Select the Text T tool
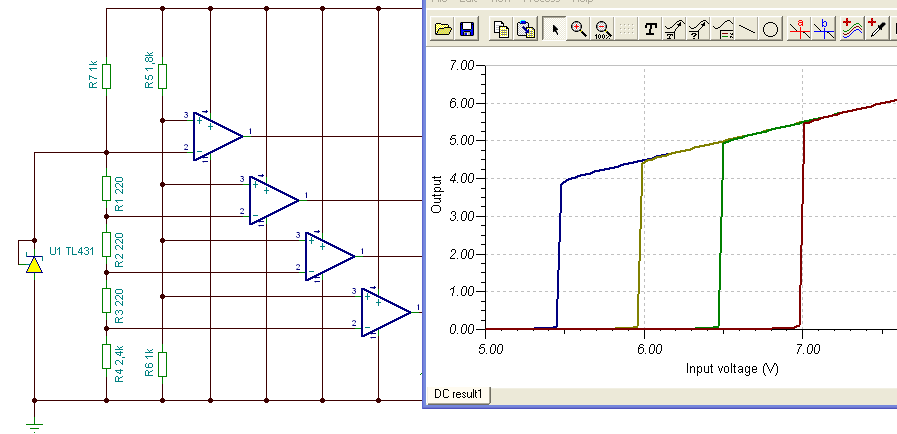 (650, 29)
